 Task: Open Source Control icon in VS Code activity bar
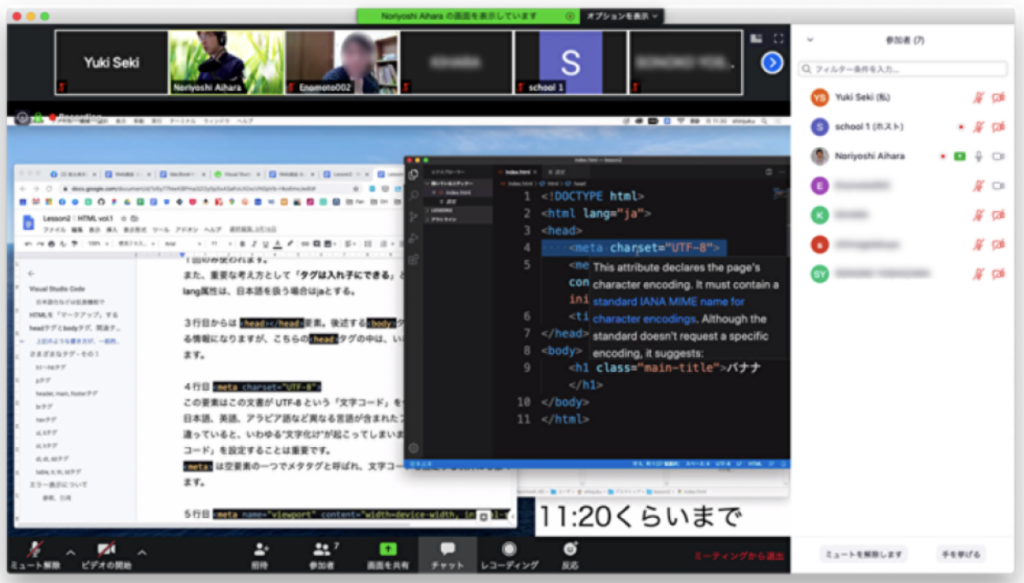tap(414, 217)
